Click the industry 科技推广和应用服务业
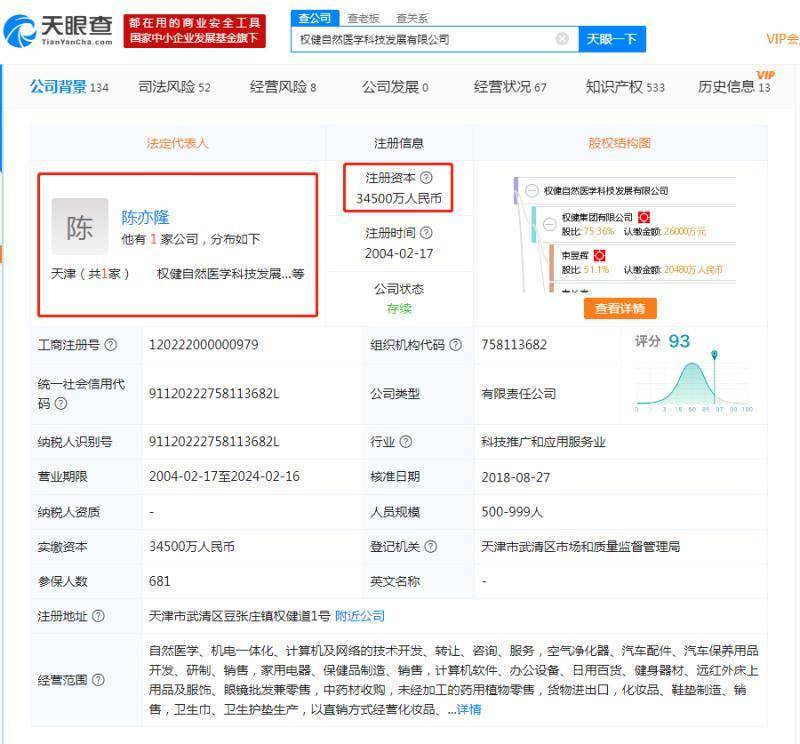Screen dimensions: 800x744 click(x=543, y=442)
